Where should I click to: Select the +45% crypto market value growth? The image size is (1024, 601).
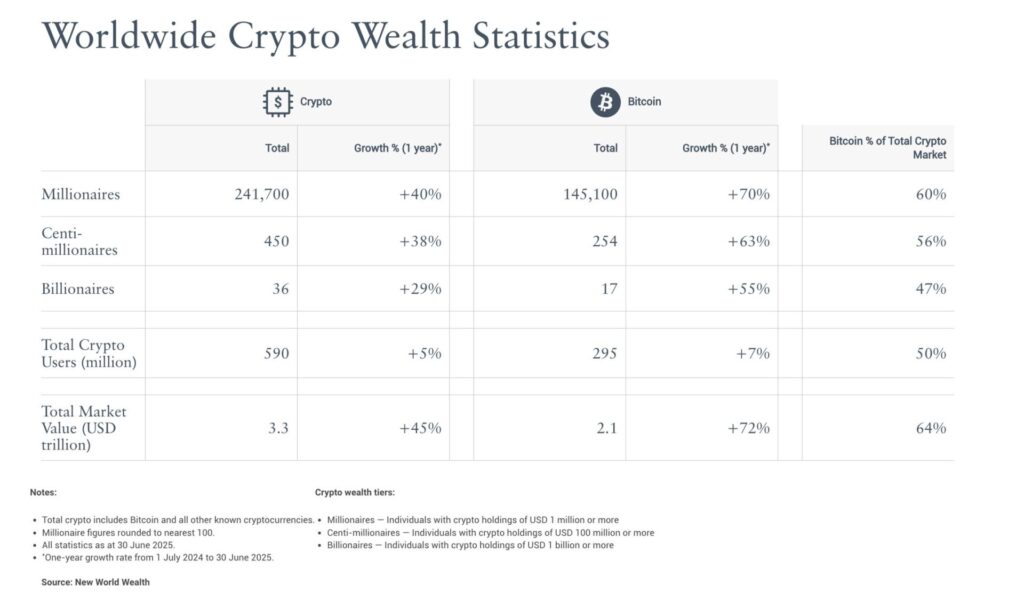pos(420,428)
